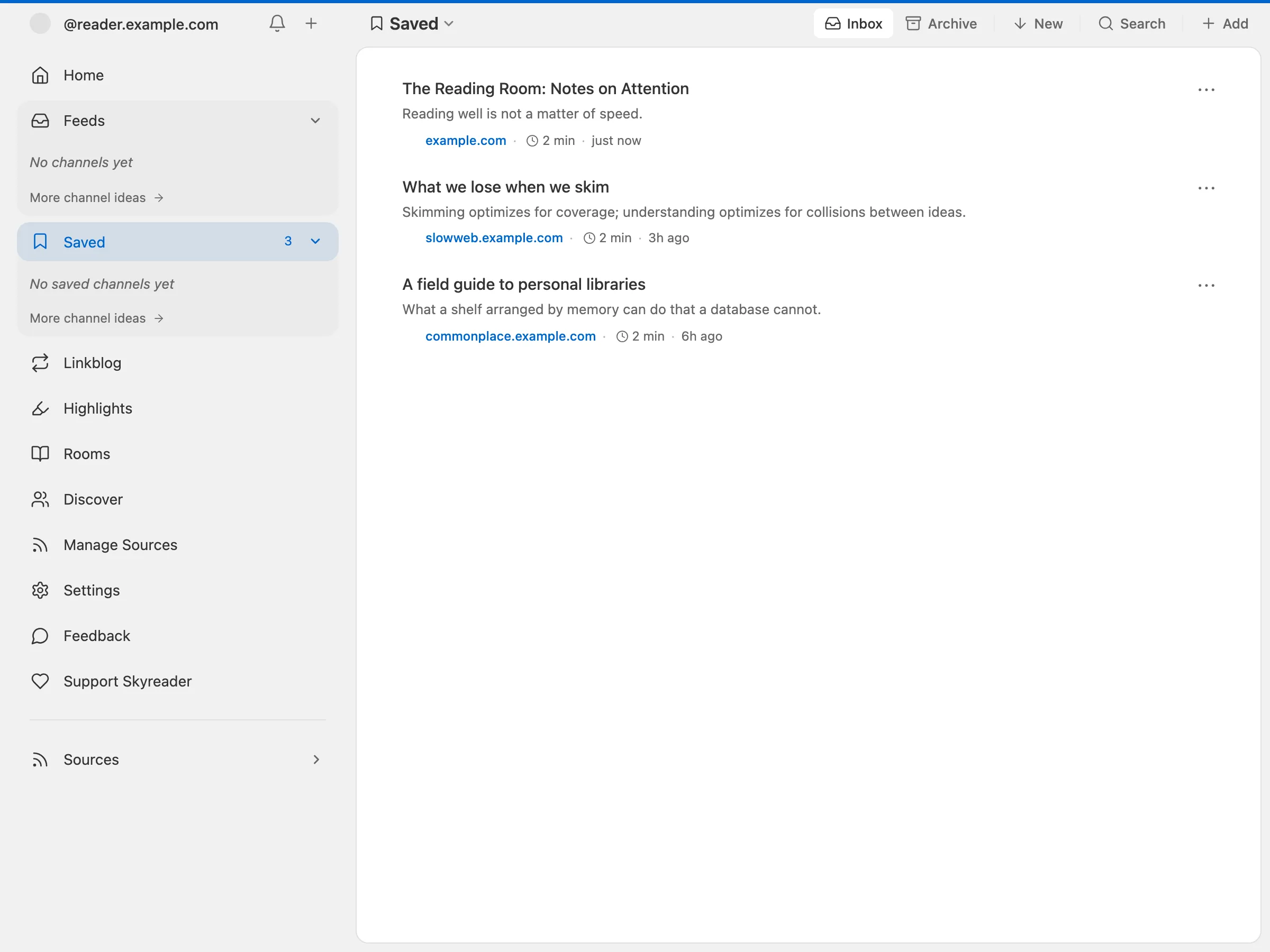Click the text 'No saved channels yet'

coord(102,284)
